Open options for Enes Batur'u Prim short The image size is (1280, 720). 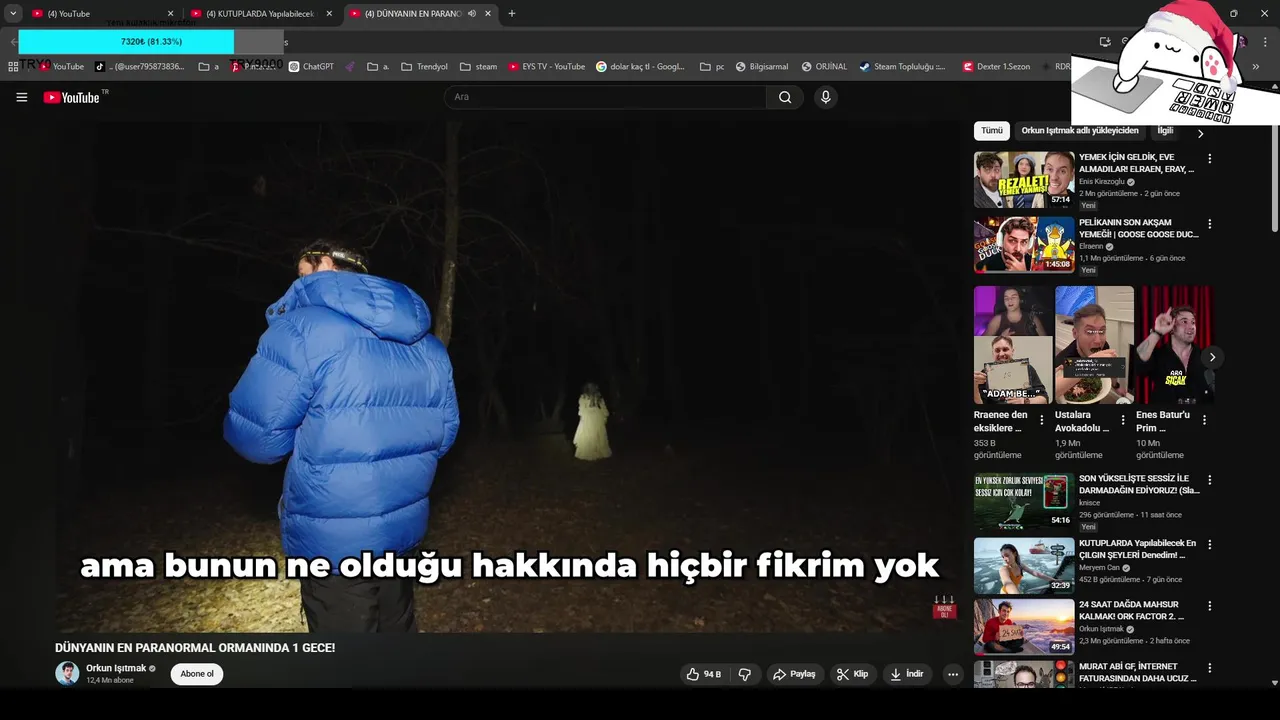[x=1204, y=420]
